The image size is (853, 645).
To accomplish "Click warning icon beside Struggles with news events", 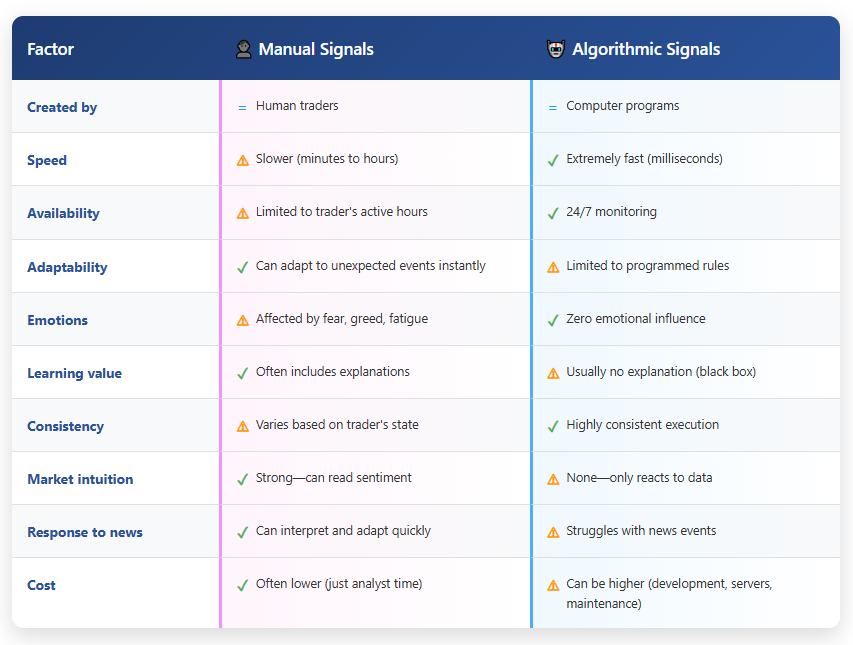I will (553, 532).
